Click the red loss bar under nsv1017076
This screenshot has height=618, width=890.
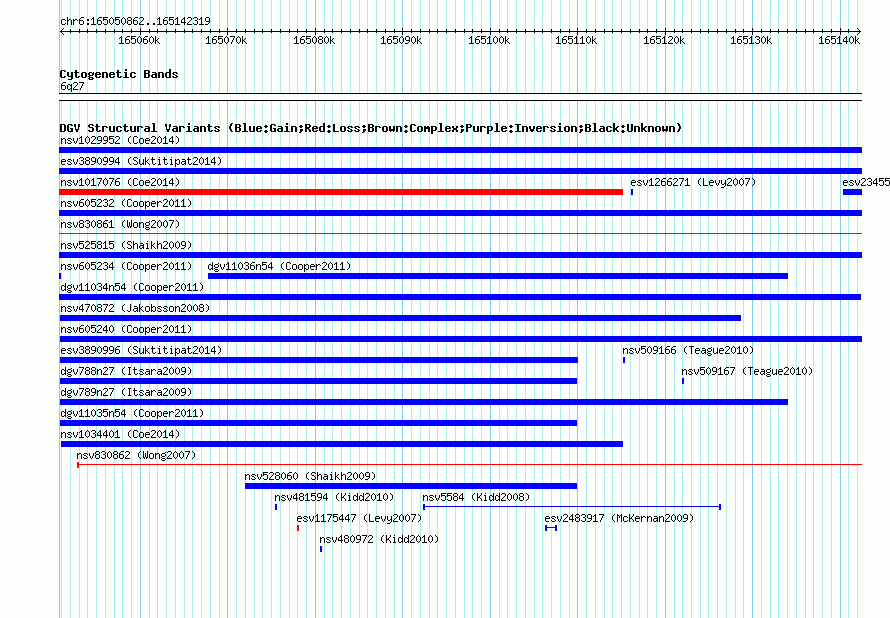341,192
